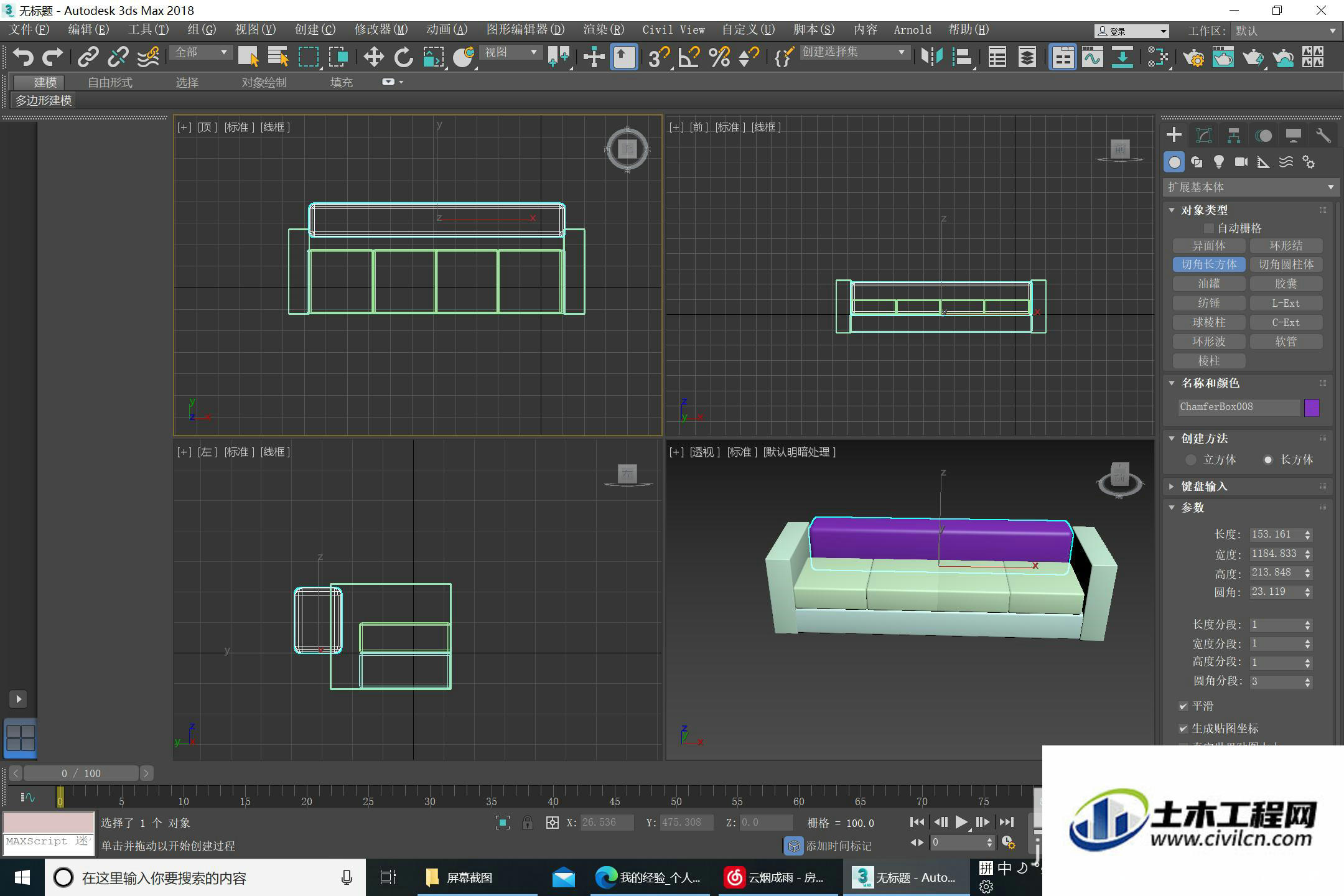This screenshot has height=896, width=1344.
Task: Click the Play Animation button
Action: click(961, 823)
